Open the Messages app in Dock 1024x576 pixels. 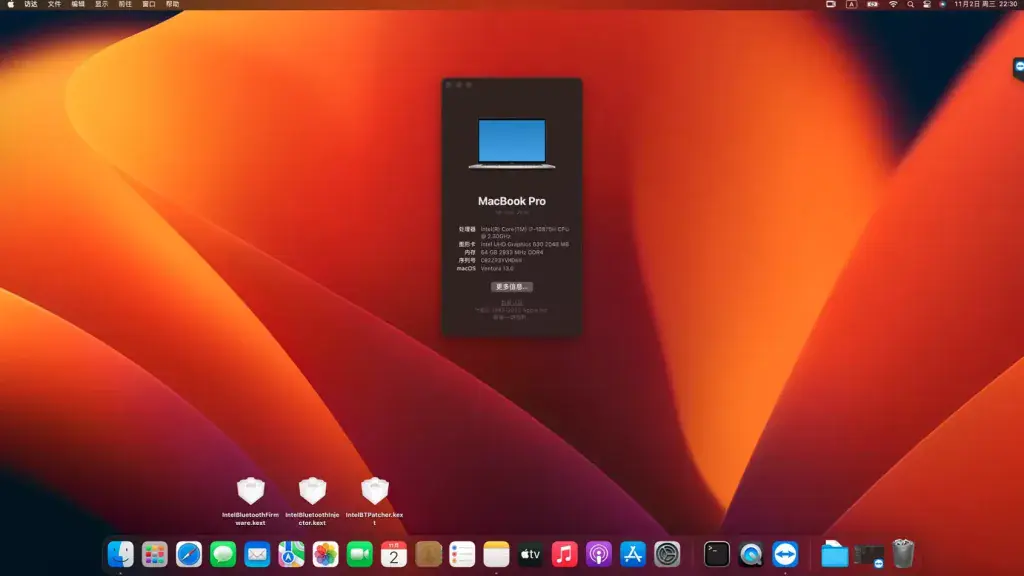point(223,554)
